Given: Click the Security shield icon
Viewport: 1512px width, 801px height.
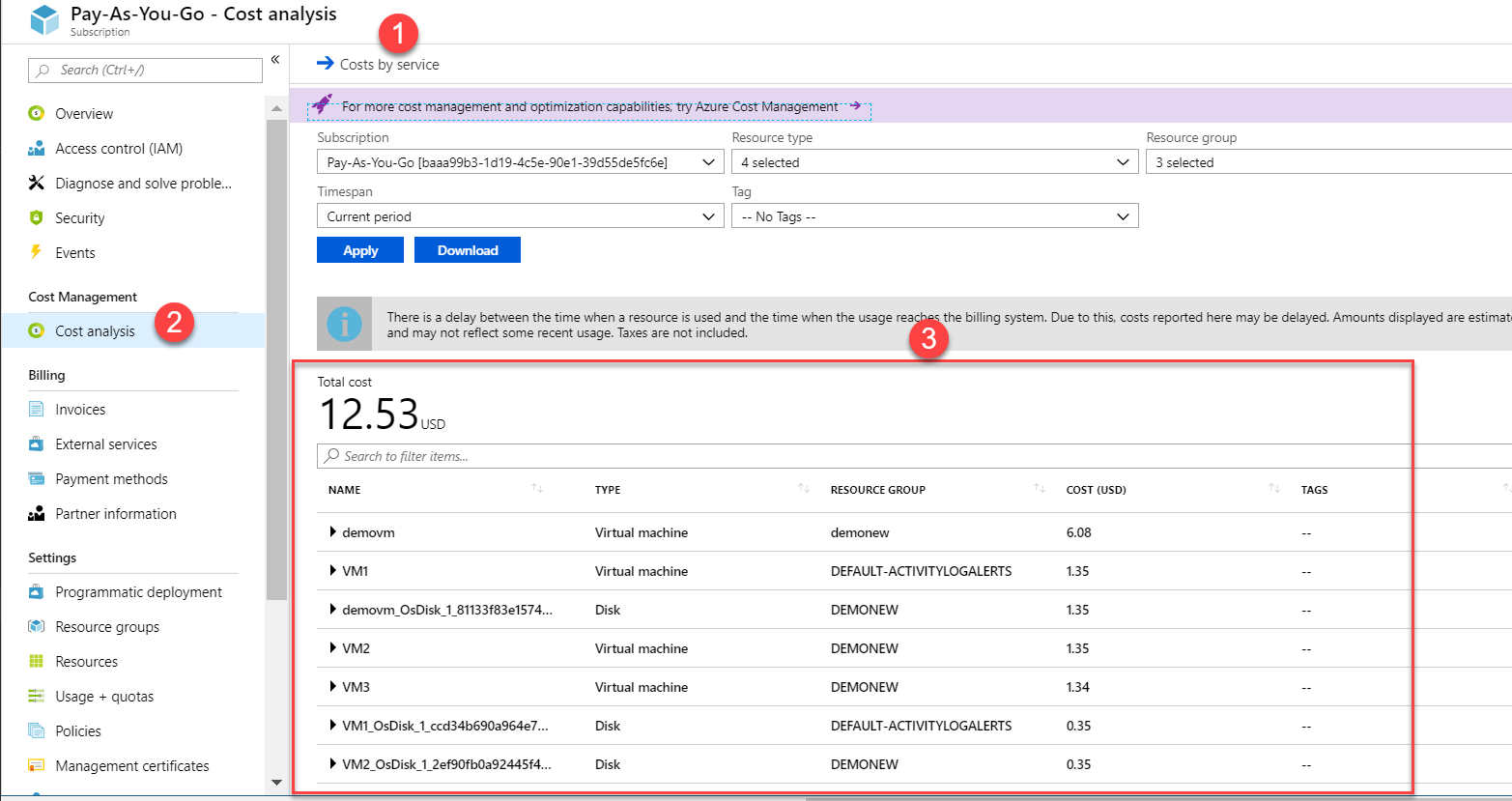Looking at the screenshot, I should [x=37, y=217].
